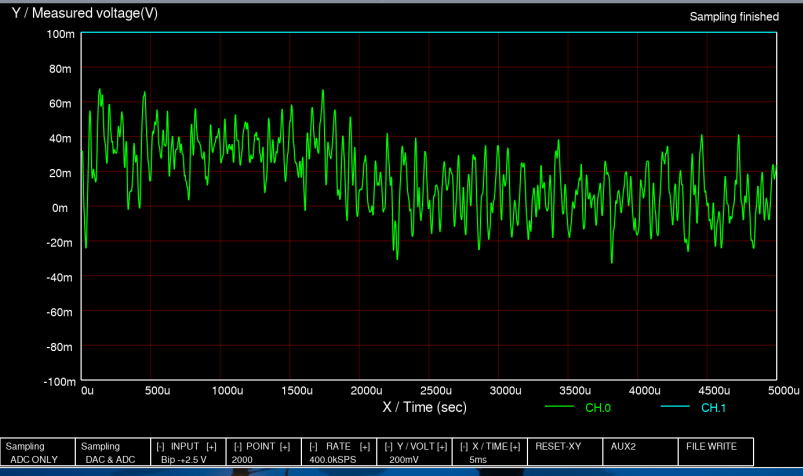Increase INPUT range with [+]
Viewport: 803px width, 476px height.
coord(212,447)
